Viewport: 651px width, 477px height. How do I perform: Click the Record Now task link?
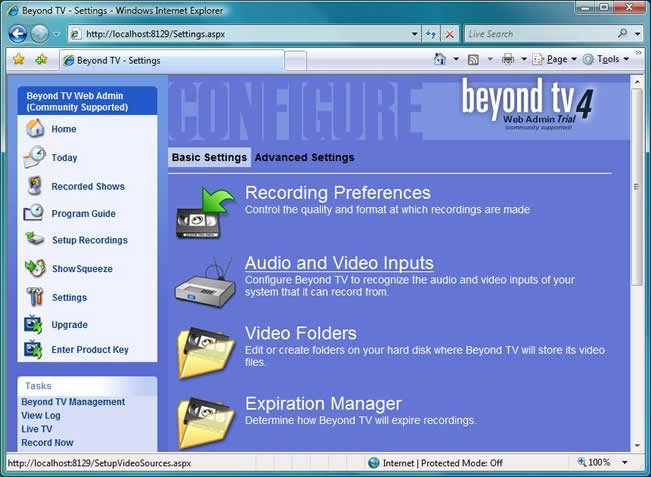point(47,443)
